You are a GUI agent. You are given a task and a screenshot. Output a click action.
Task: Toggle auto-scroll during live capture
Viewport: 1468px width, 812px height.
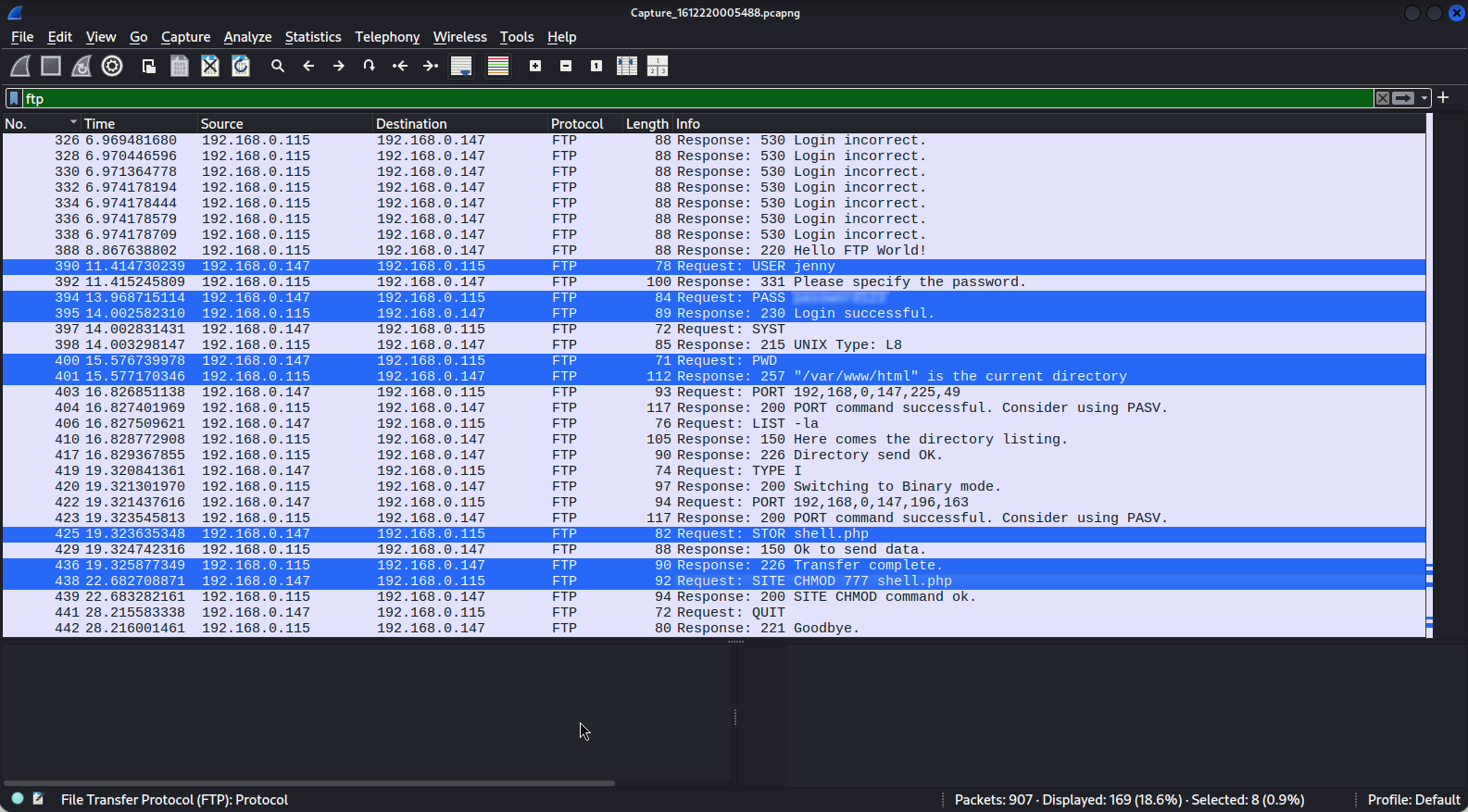[461, 66]
